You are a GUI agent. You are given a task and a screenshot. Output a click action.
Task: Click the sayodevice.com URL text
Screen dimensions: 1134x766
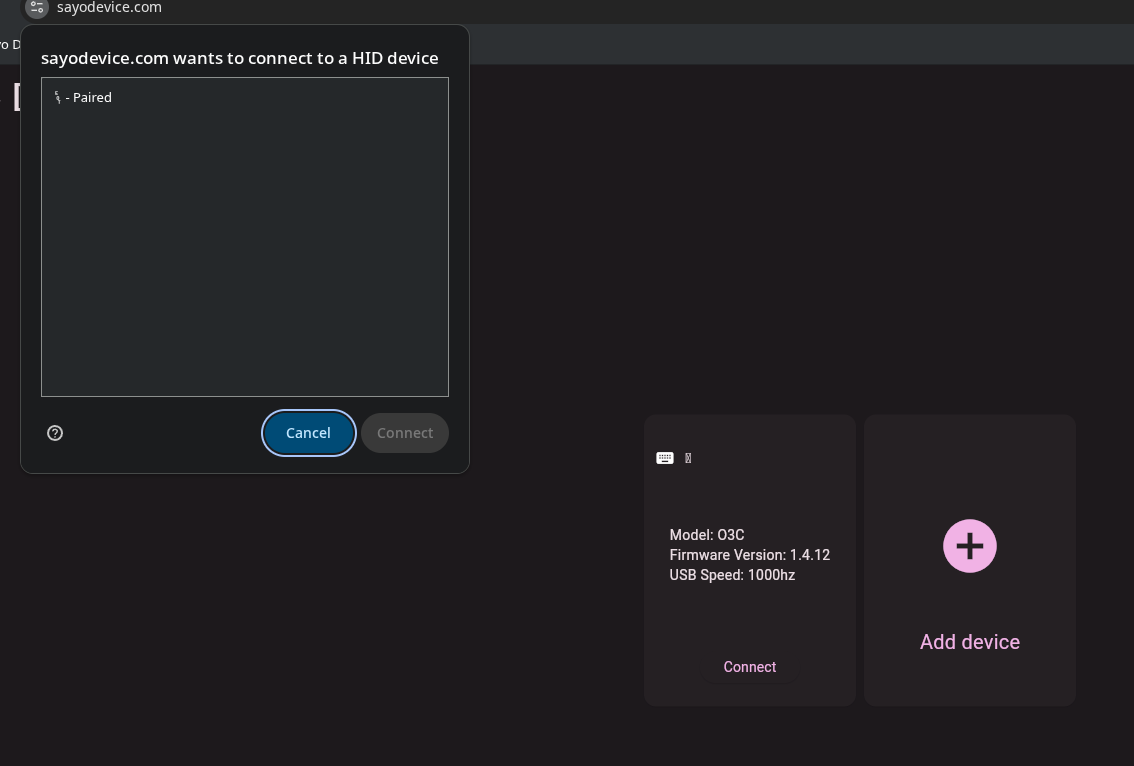pyautogui.click(x=109, y=7)
